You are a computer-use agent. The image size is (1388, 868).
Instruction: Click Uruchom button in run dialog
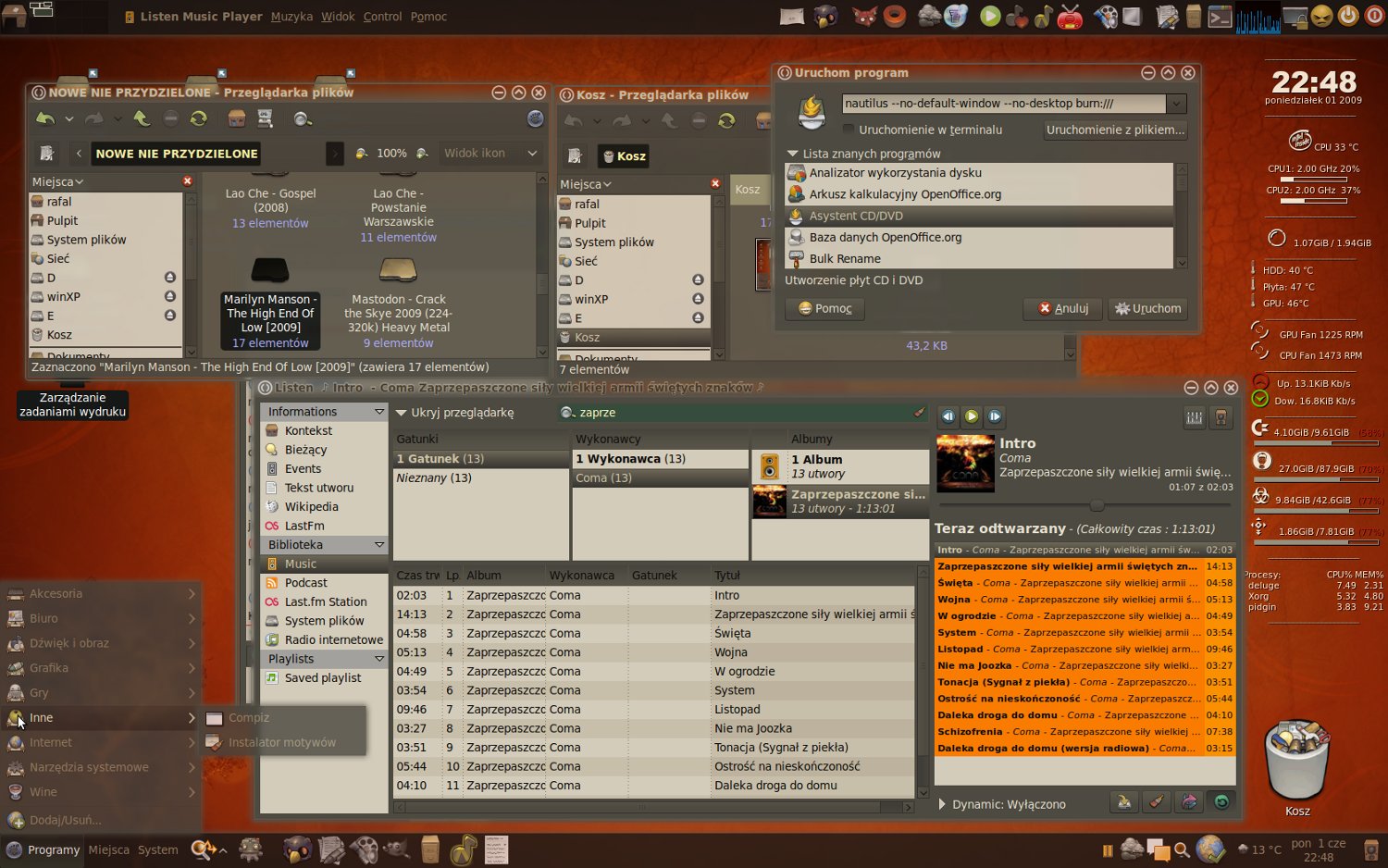1147,308
